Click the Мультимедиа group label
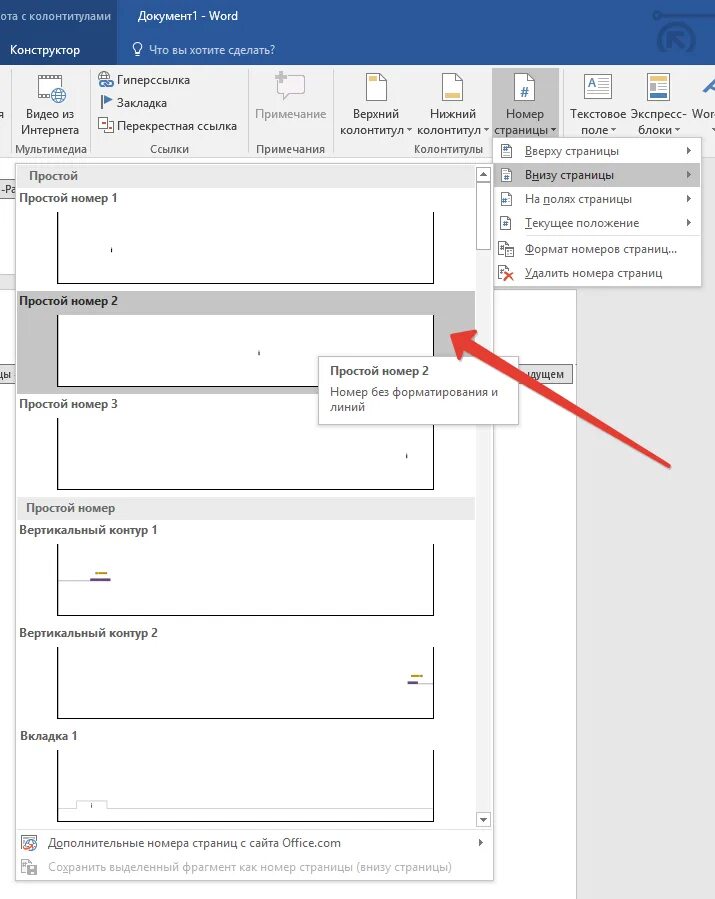715x899 pixels. [51, 149]
